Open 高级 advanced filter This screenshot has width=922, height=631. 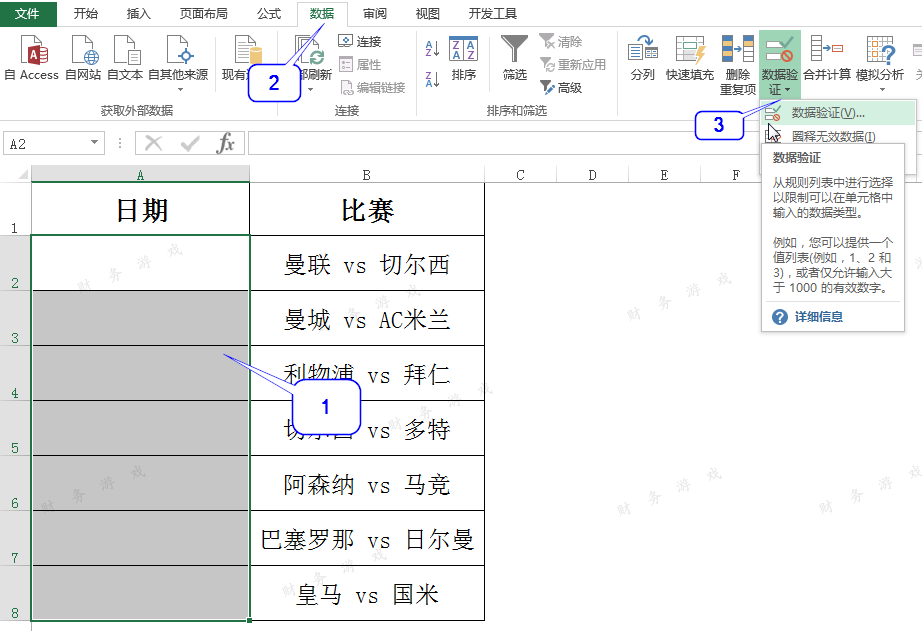(x=561, y=88)
